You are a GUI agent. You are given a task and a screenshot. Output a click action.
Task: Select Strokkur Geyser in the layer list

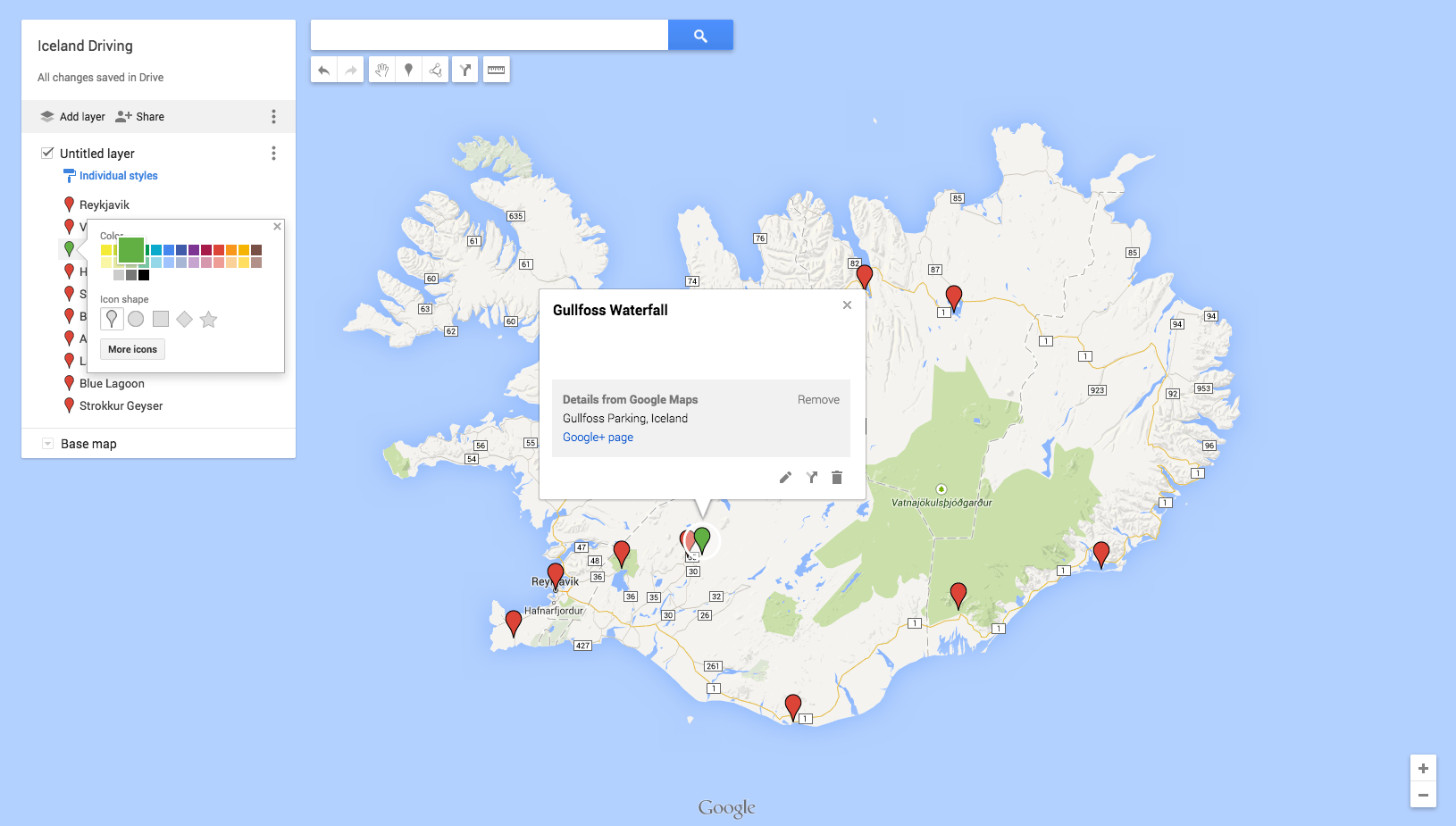click(x=121, y=405)
